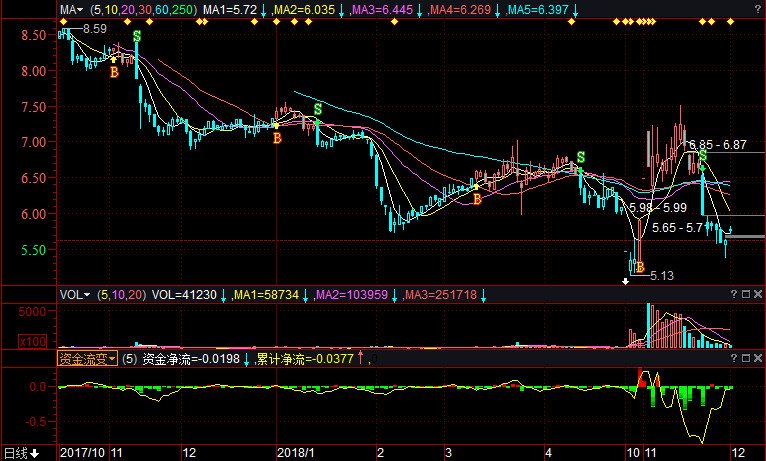Click the cyan MA5=6.397 legend value
The height and width of the screenshot is (461, 766).
click(538, 10)
